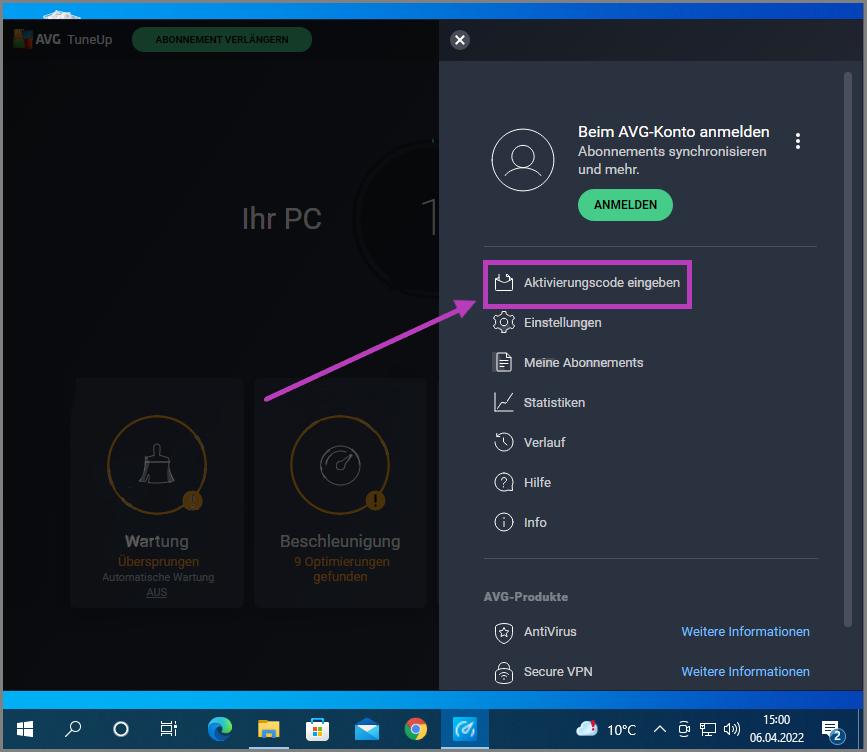Open the notification center icon
This screenshot has height=752, width=867.
click(831, 730)
